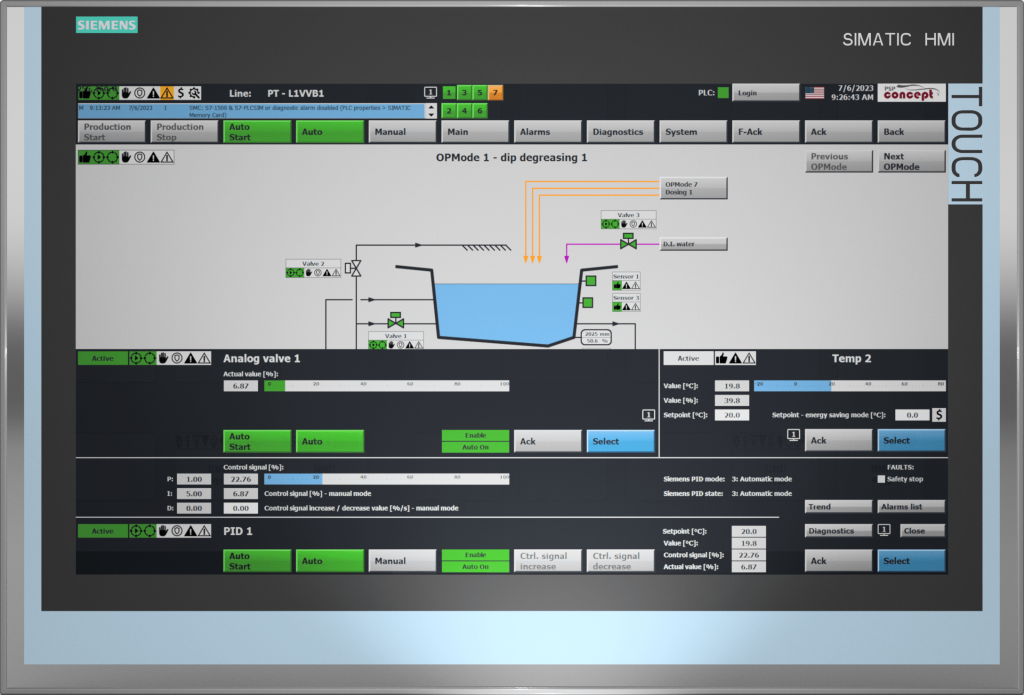Click the Control signal percentage bar
This screenshot has height=695, width=1024.
pos(387,479)
